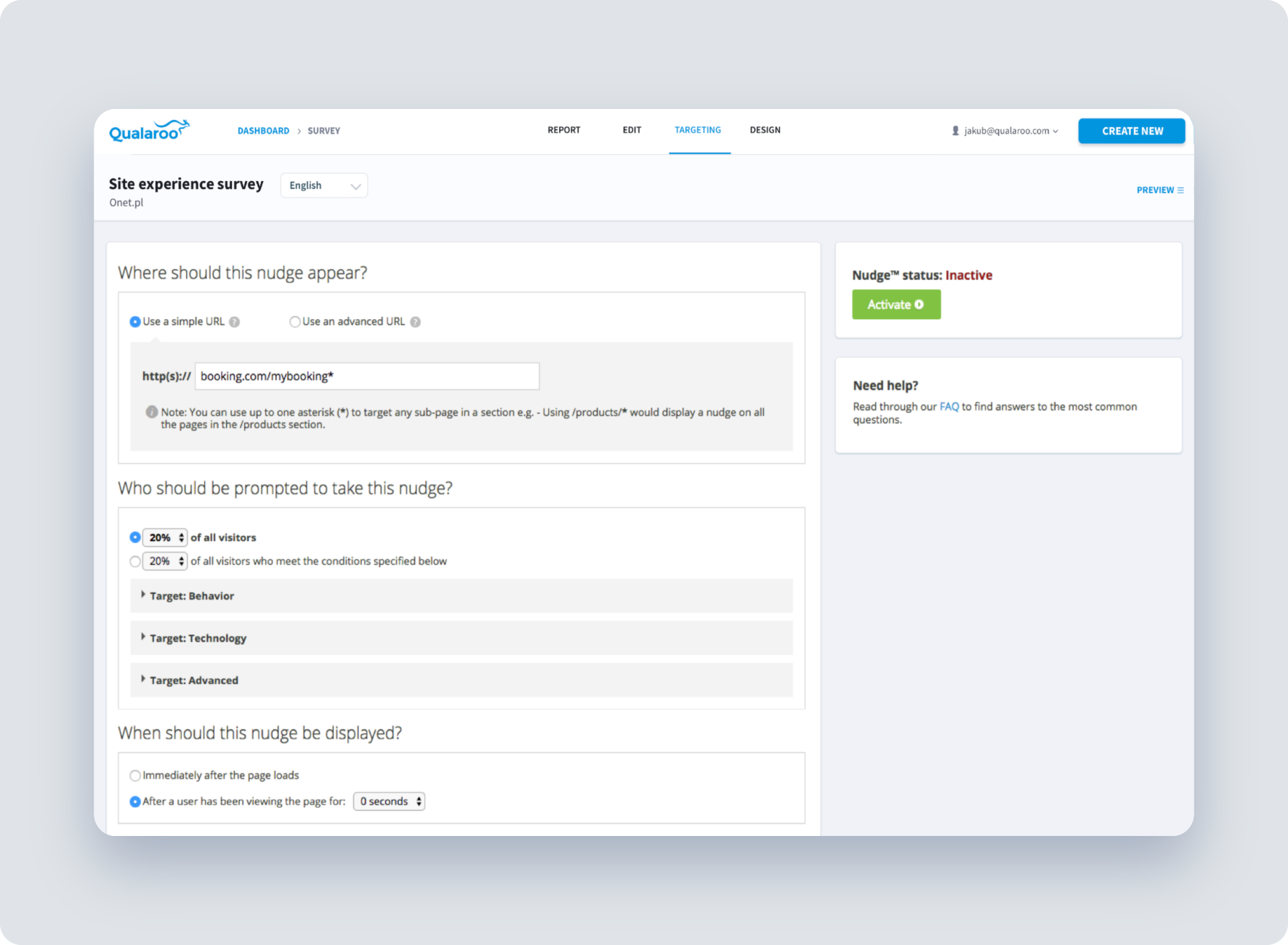
Task: Select visitors who meet conditions option
Action: [135, 561]
